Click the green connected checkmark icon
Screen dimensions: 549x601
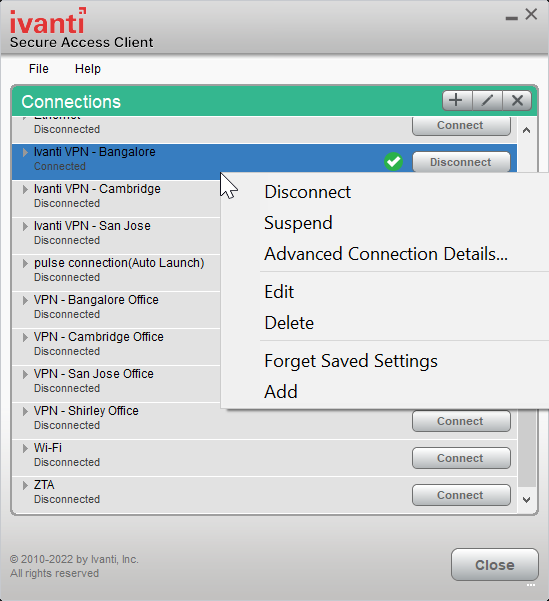[x=393, y=161]
